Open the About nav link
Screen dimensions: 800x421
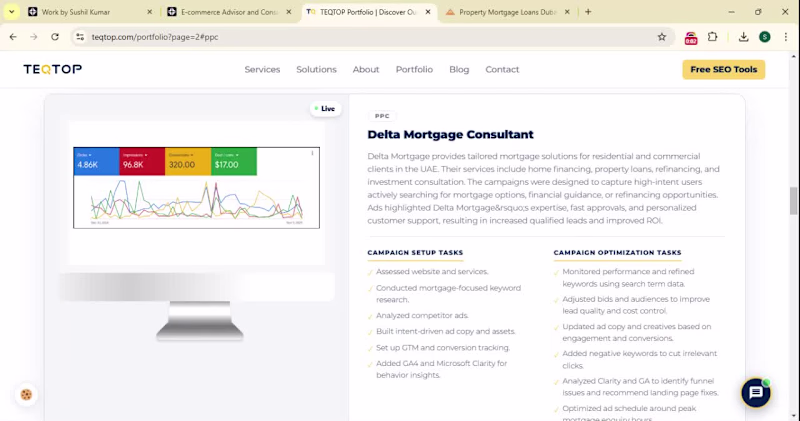tap(366, 69)
